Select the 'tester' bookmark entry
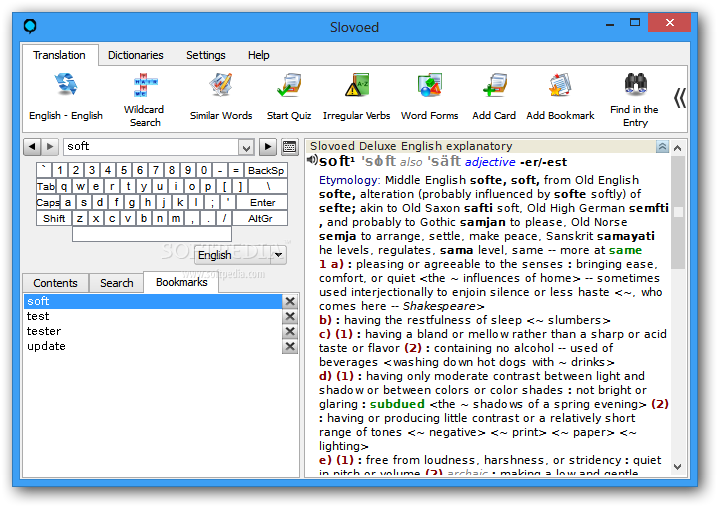718x507 pixels. click(152, 332)
